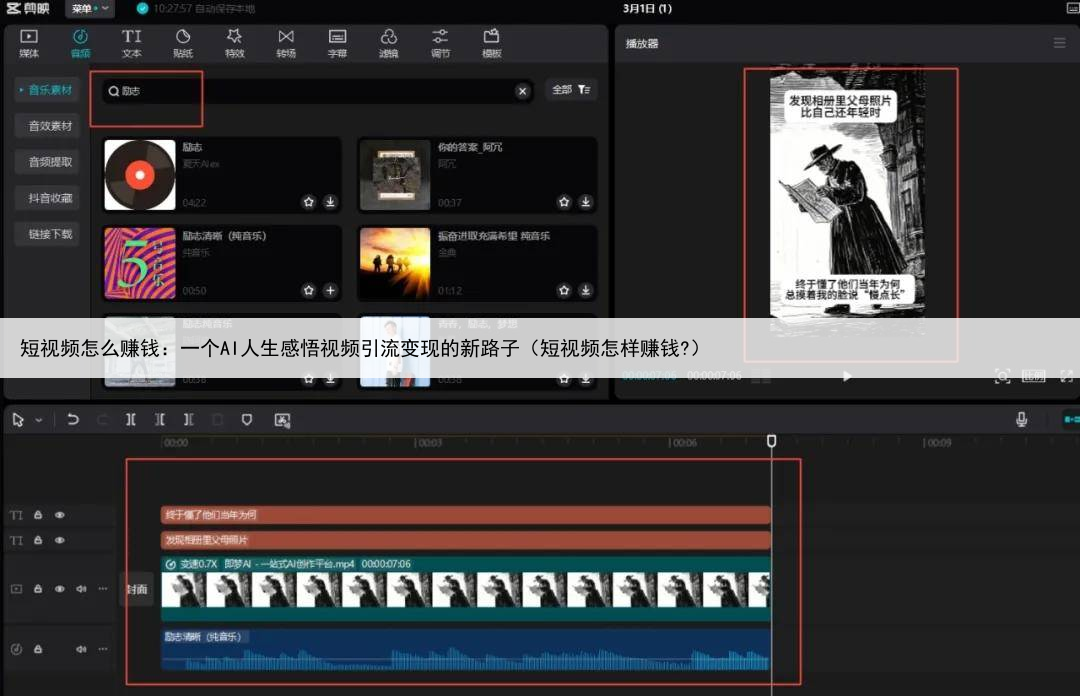Toggle visibility of the video track
Image resolution: width=1080 pixels, height=696 pixels.
(x=60, y=589)
